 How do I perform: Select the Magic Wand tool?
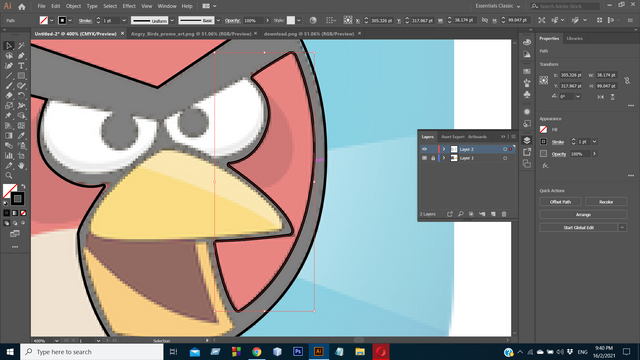click(x=21, y=46)
